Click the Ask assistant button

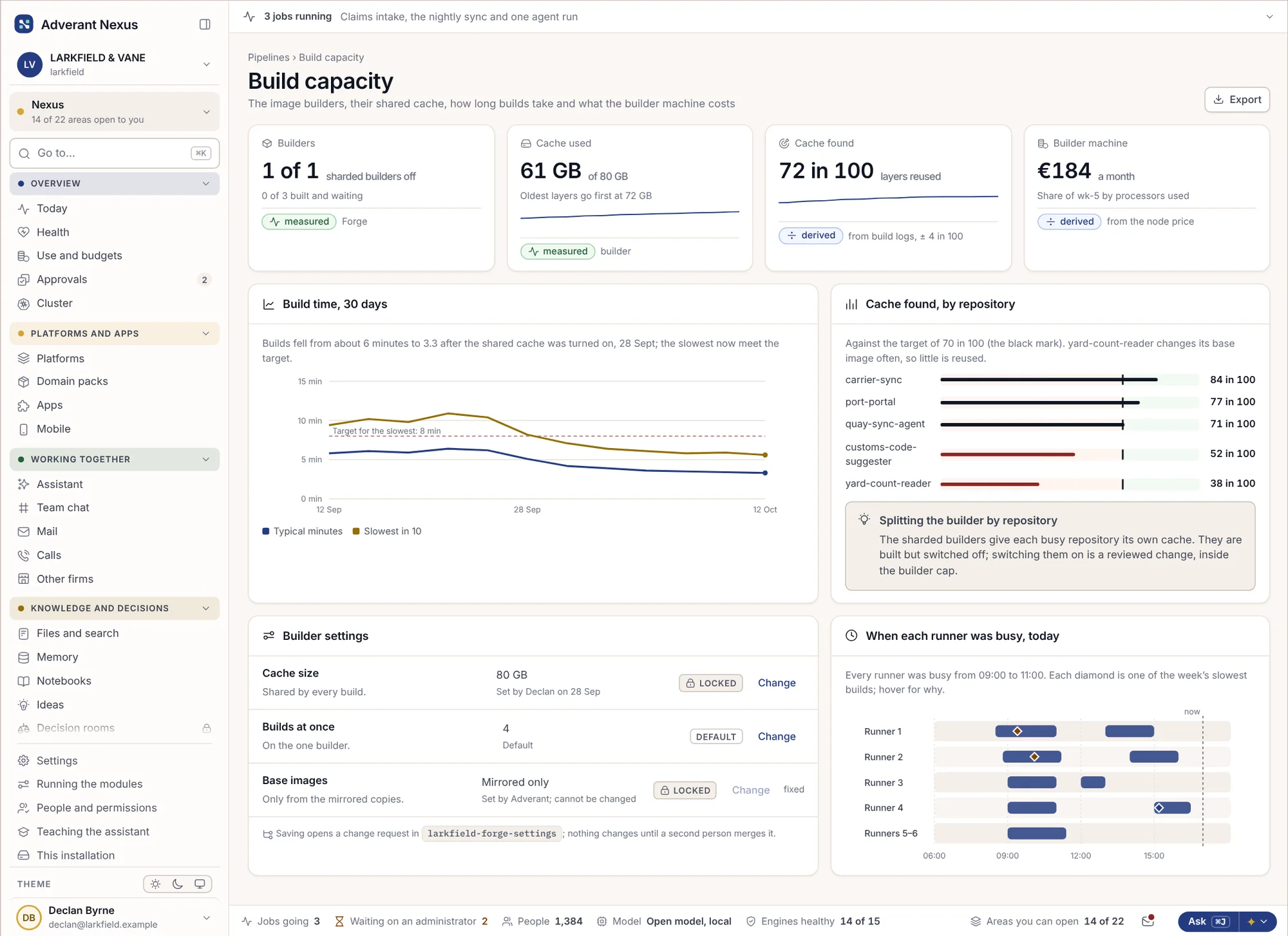(1209, 922)
